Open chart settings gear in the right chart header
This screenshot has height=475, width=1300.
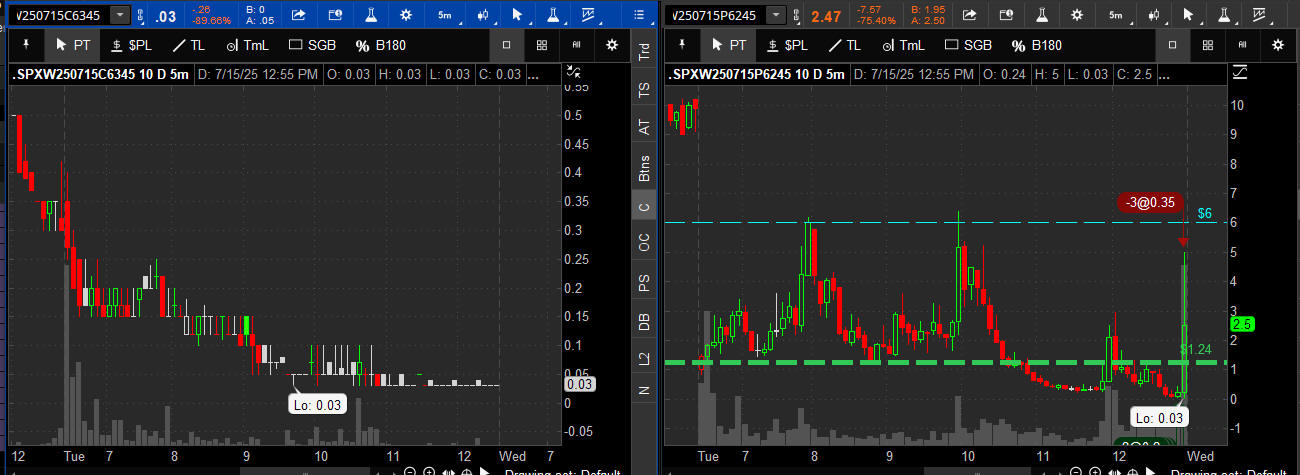click(1077, 15)
